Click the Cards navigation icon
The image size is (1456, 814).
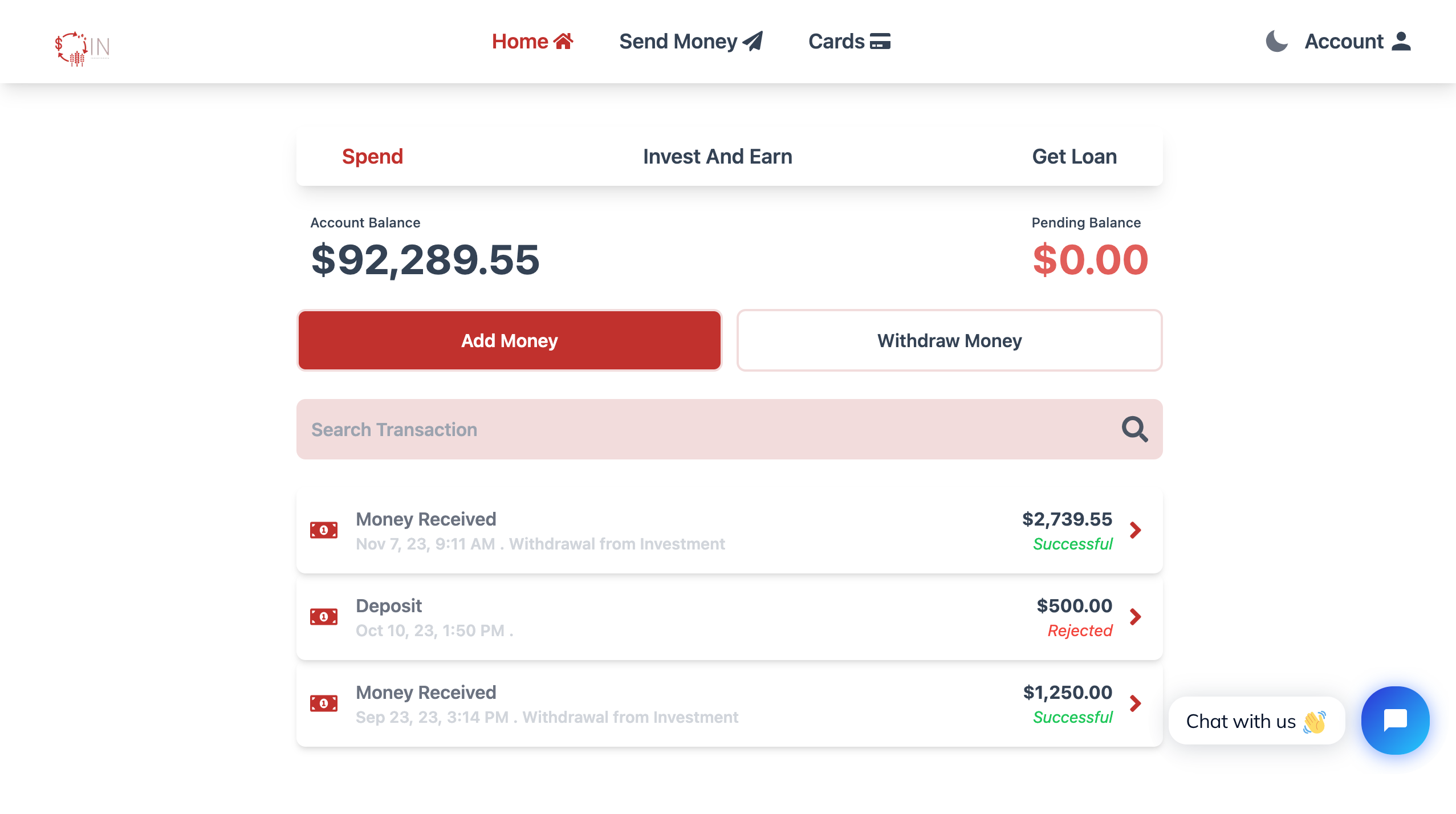point(878,42)
